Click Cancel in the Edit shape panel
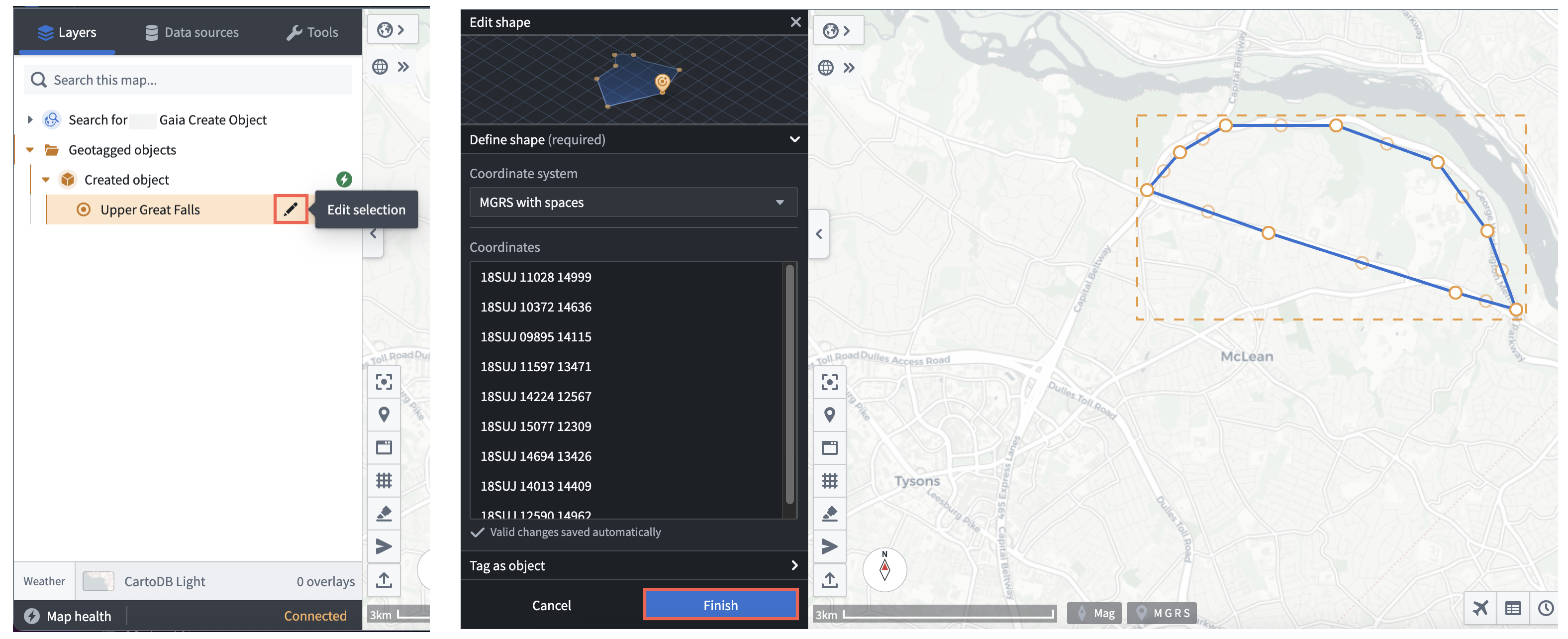This screenshot has width=1568, height=639. click(x=552, y=604)
